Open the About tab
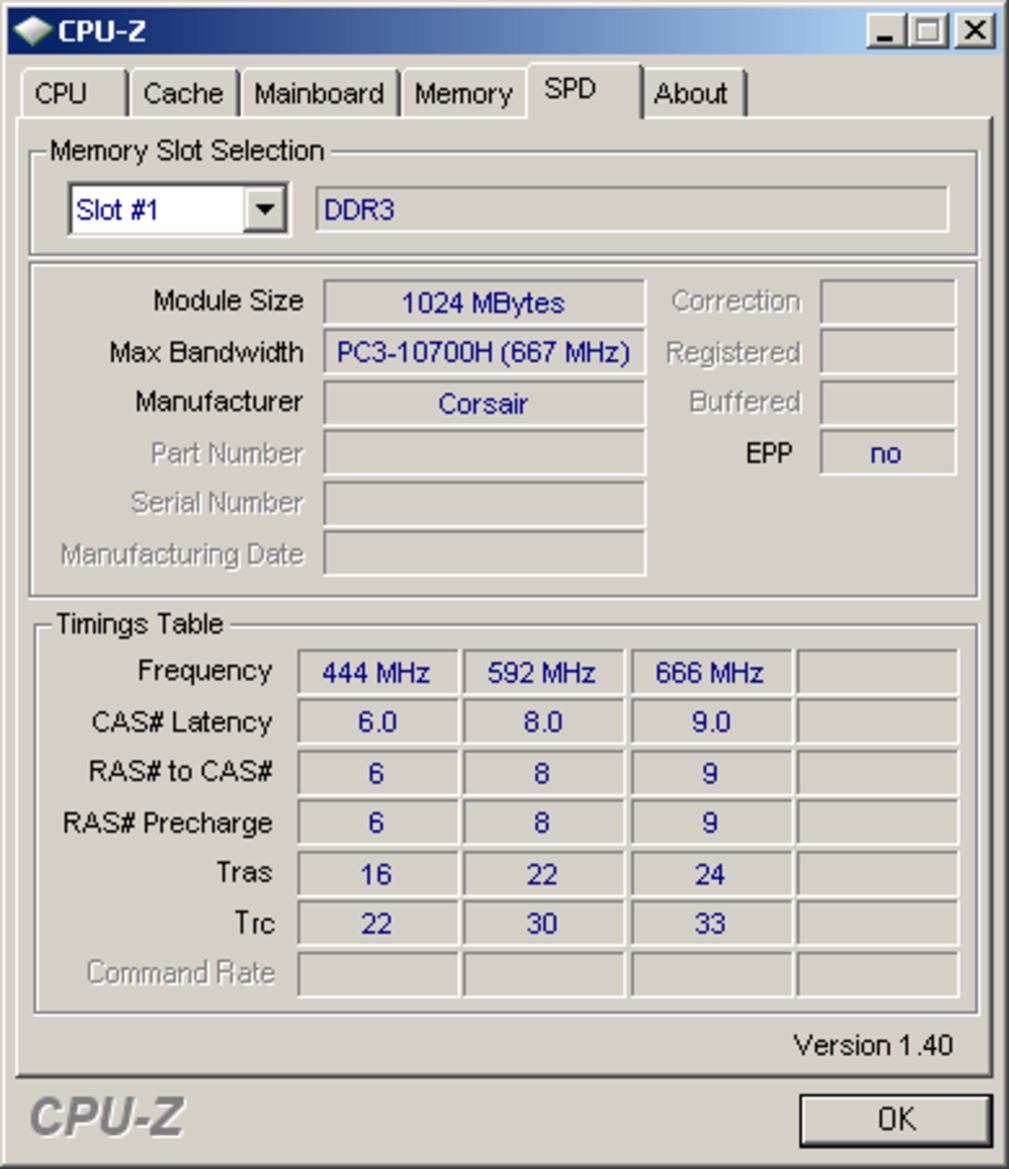The height and width of the screenshot is (1169, 1009). tap(693, 93)
